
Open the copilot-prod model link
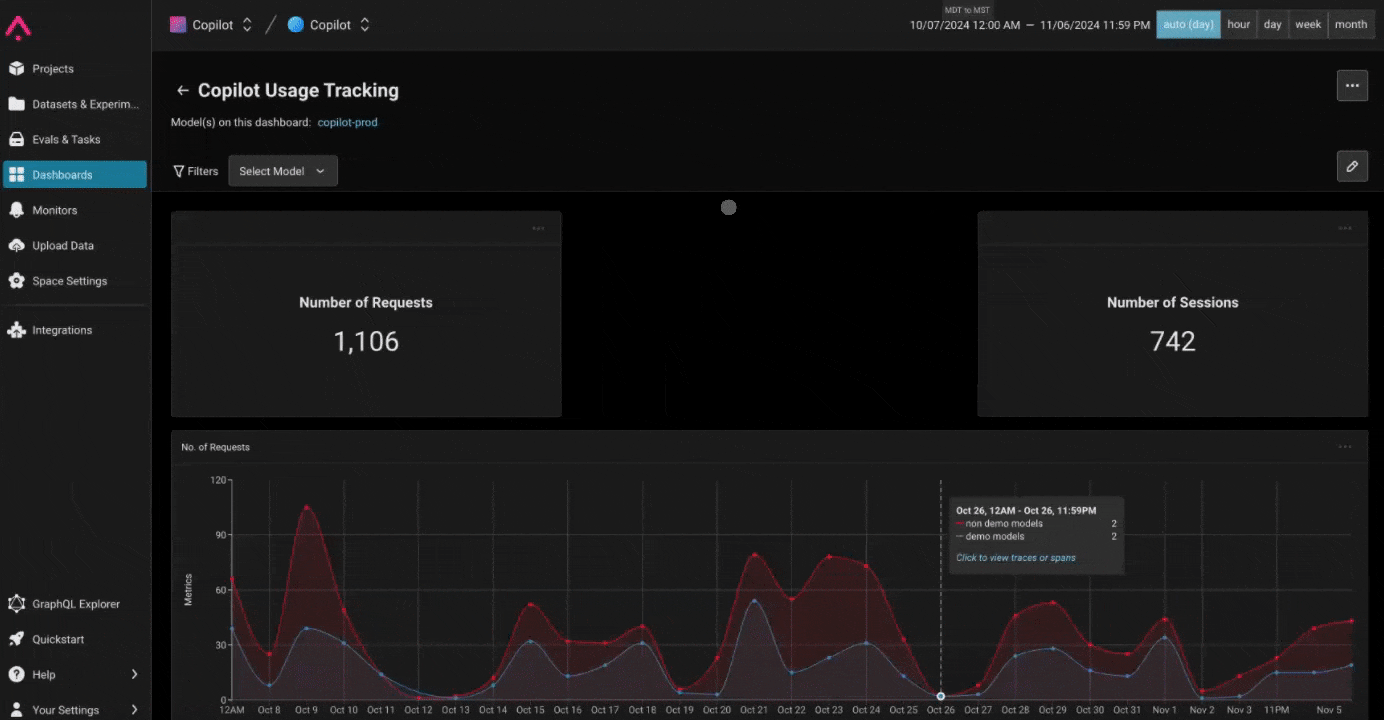[x=347, y=122]
